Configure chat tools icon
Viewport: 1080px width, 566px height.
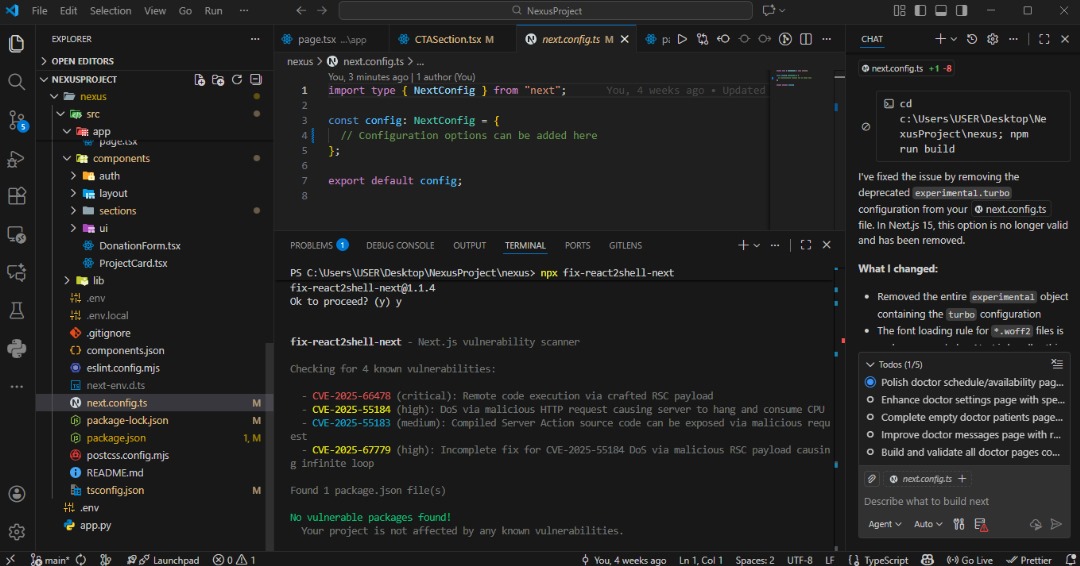click(959, 524)
